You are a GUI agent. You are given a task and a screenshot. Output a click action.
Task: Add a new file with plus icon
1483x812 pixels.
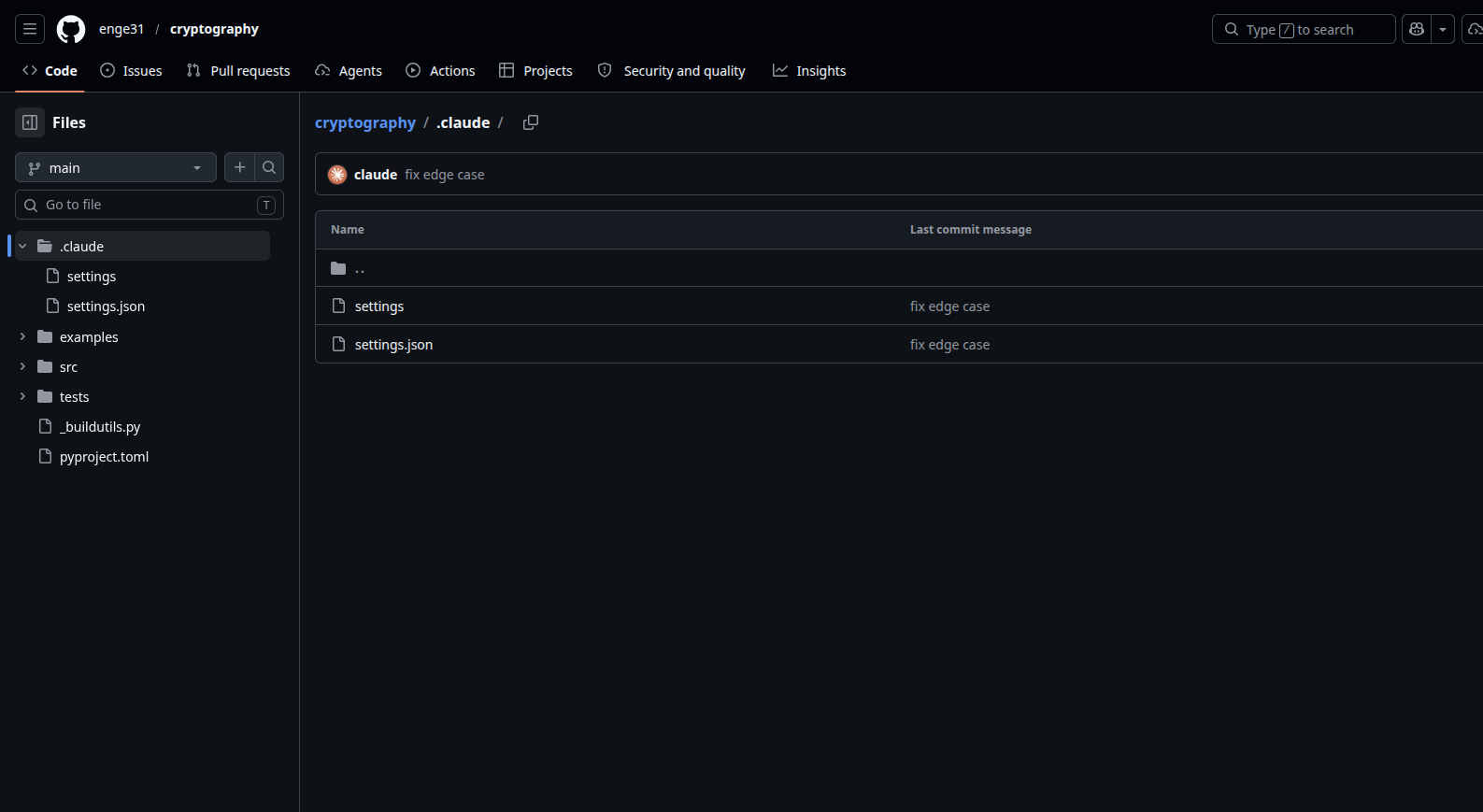coord(240,167)
